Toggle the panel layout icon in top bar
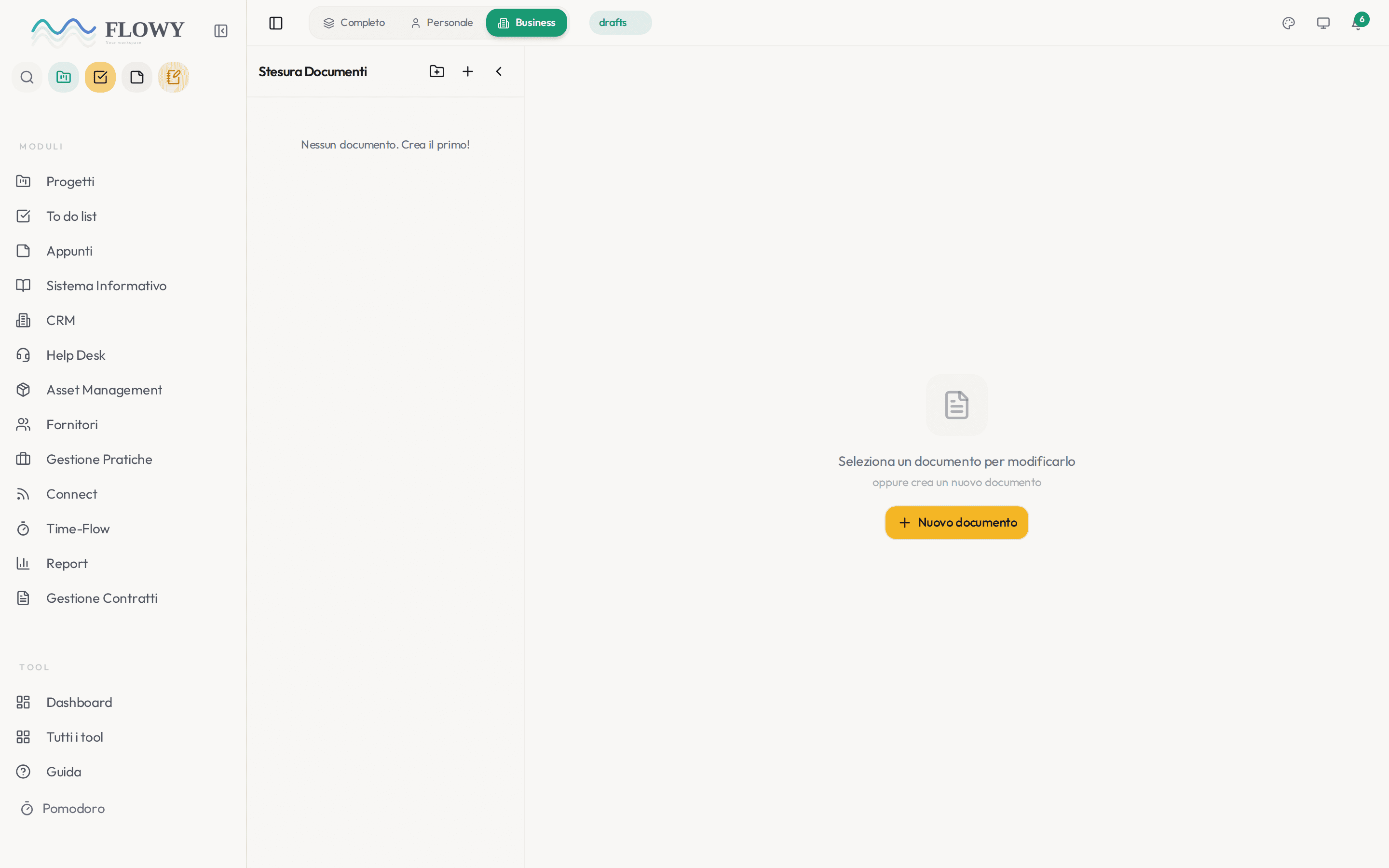 [x=276, y=23]
